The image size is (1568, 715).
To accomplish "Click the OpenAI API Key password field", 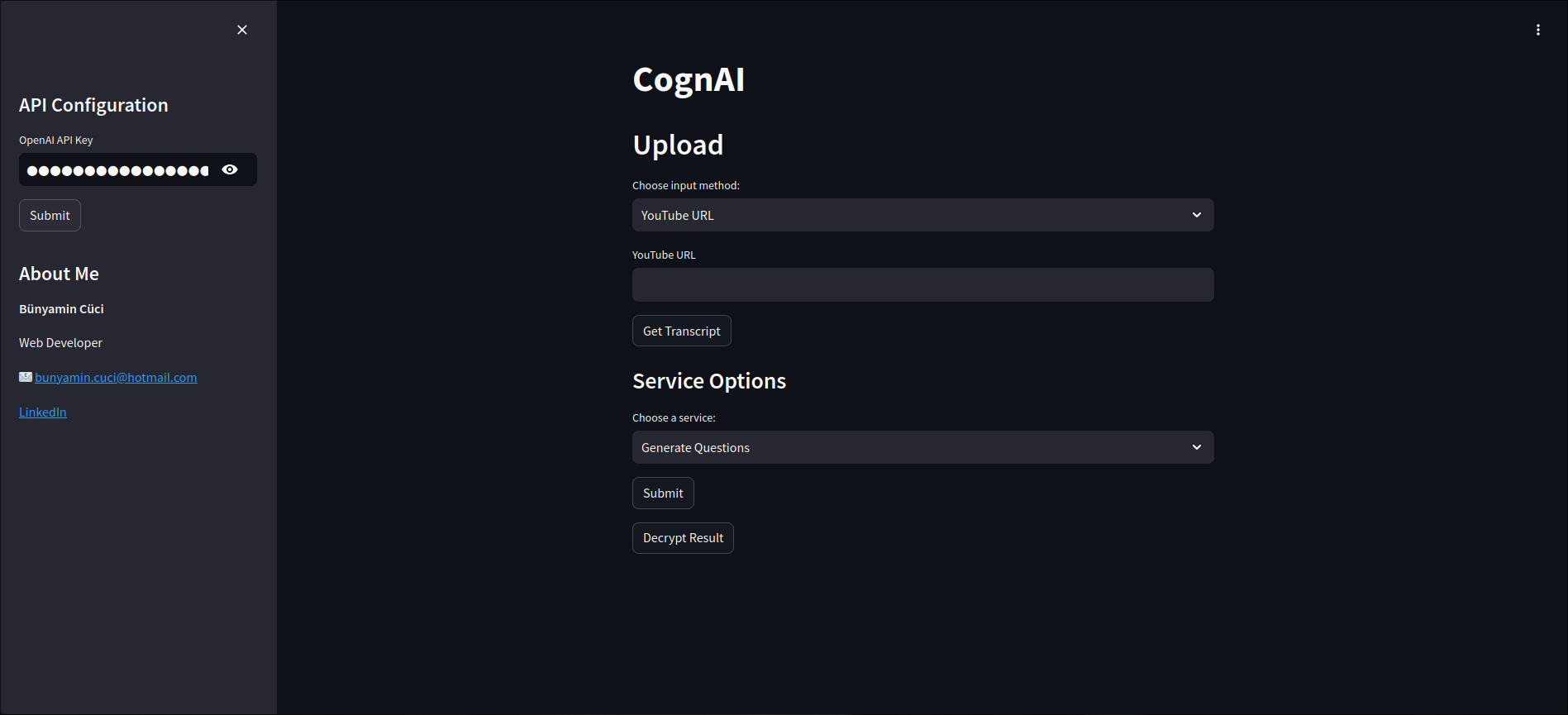I will 117,170.
